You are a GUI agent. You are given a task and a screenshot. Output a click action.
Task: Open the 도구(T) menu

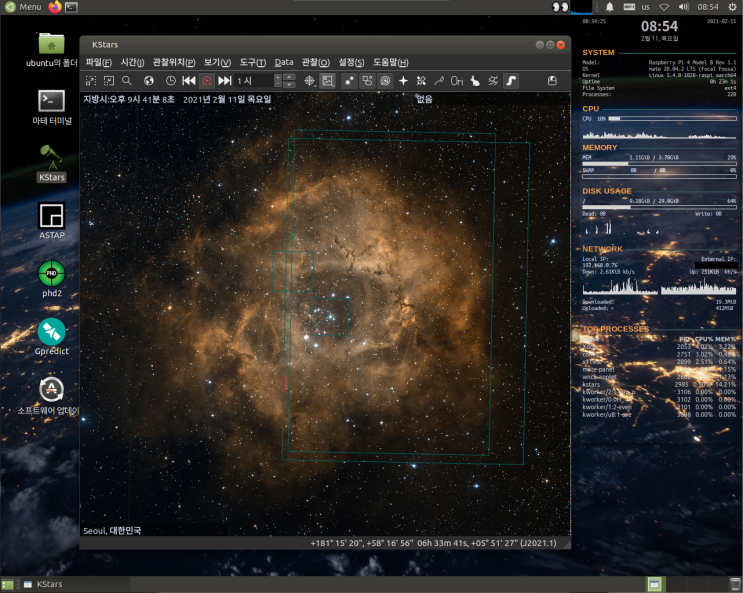pyautogui.click(x=253, y=62)
